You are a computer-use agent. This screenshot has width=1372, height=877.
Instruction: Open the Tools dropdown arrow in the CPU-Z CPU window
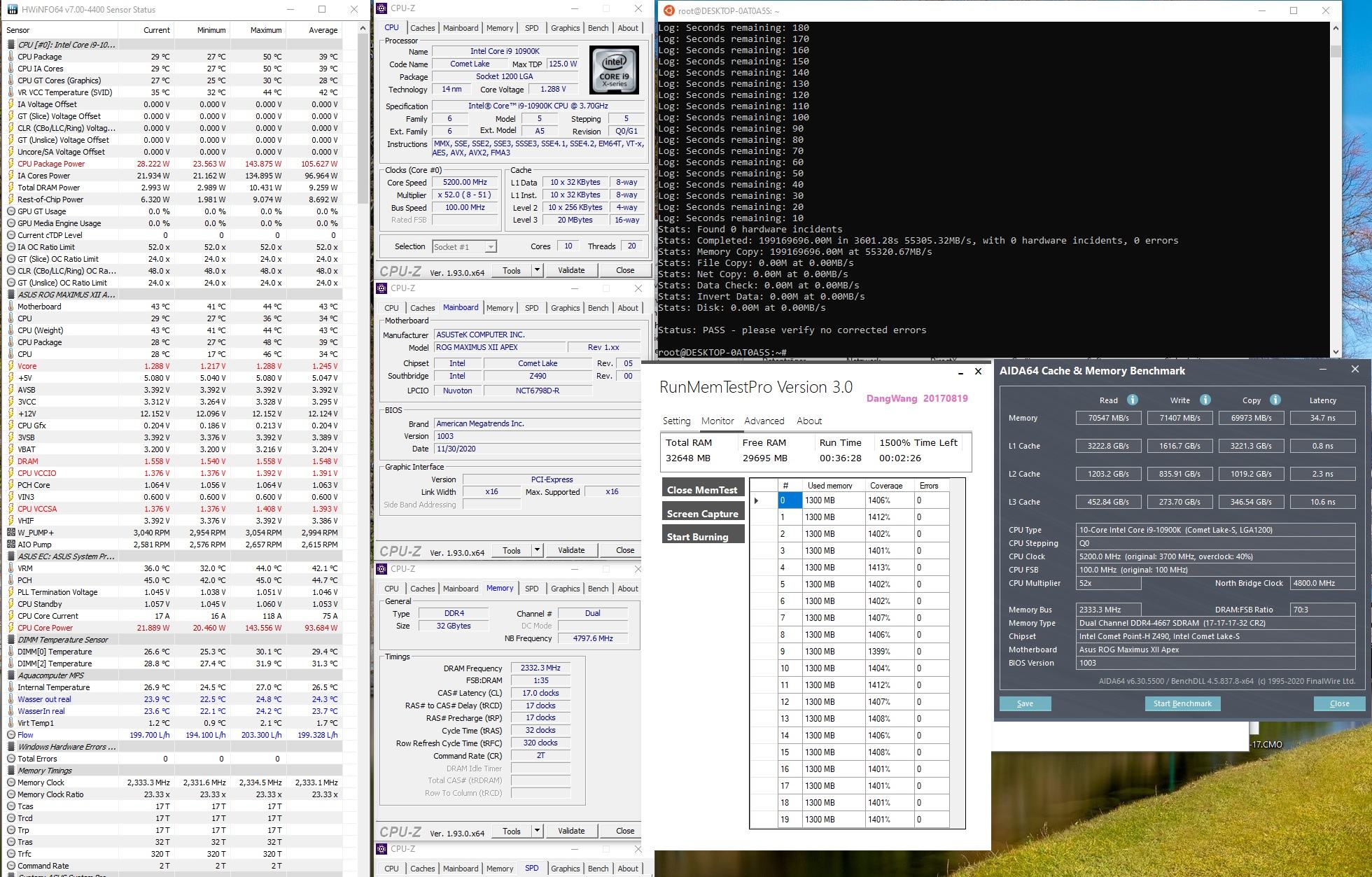point(537,270)
